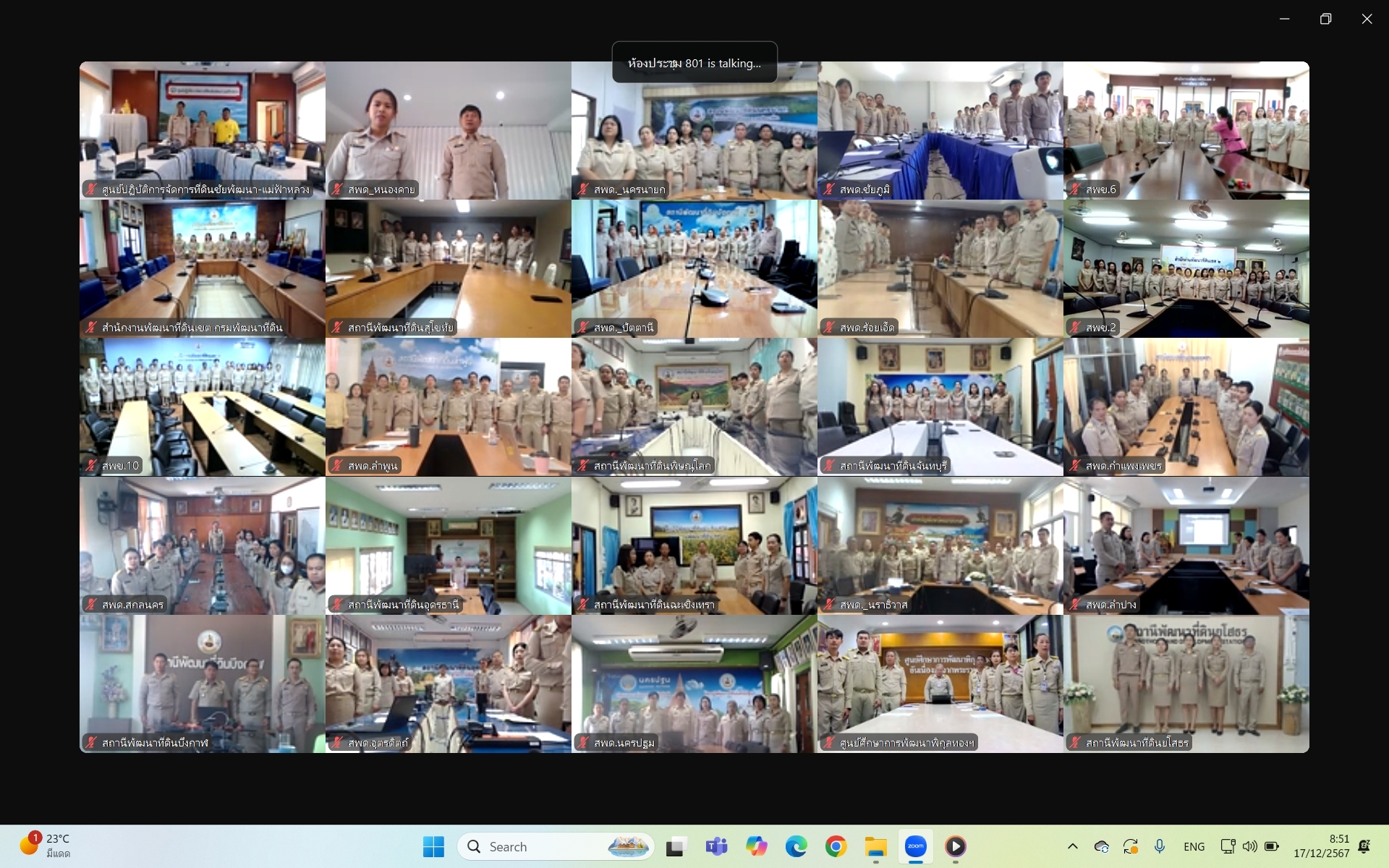Open Task View in taskbar
This screenshot has width=1389, height=868.
tap(676, 846)
